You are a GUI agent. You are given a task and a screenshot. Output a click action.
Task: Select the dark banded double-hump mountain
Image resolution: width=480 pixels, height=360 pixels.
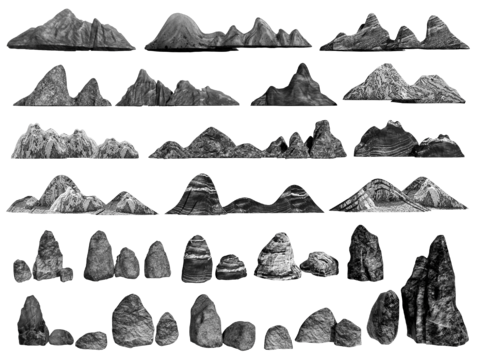pyautogui.click(x=244, y=193)
